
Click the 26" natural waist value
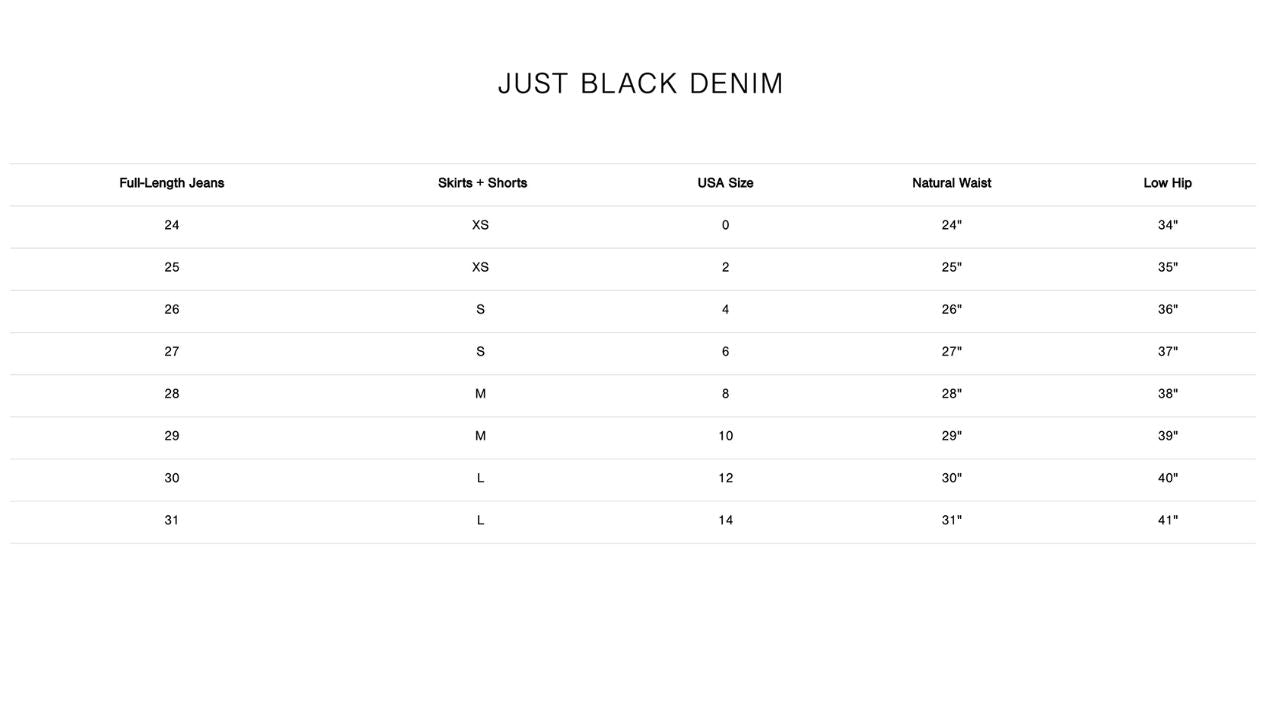(951, 310)
